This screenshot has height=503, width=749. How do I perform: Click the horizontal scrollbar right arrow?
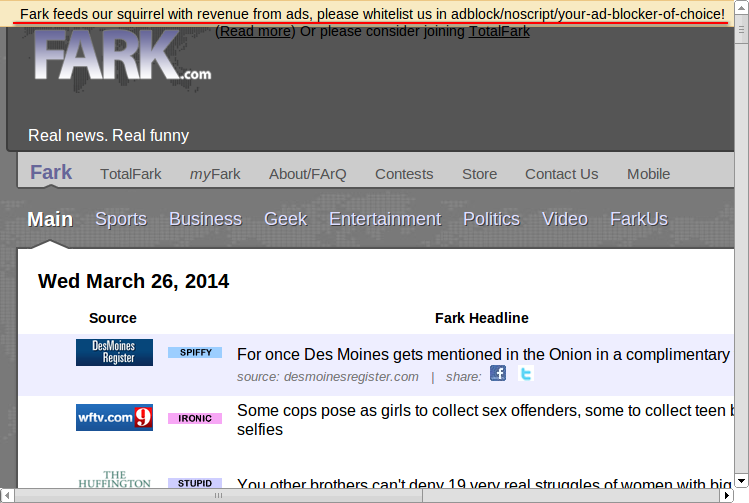point(725,495)
